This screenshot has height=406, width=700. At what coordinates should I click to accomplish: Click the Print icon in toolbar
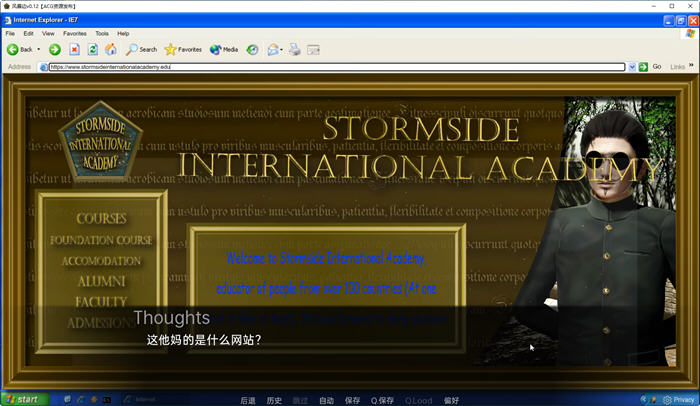295,49
